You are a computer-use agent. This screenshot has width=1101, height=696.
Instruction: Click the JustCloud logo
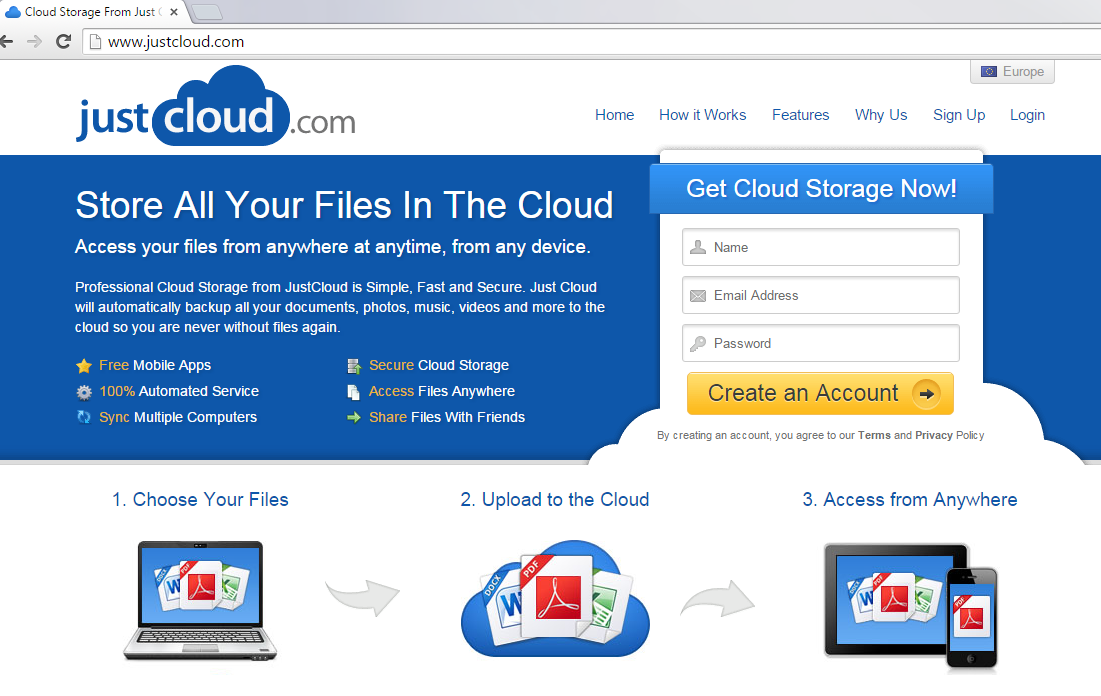(215, 108)
